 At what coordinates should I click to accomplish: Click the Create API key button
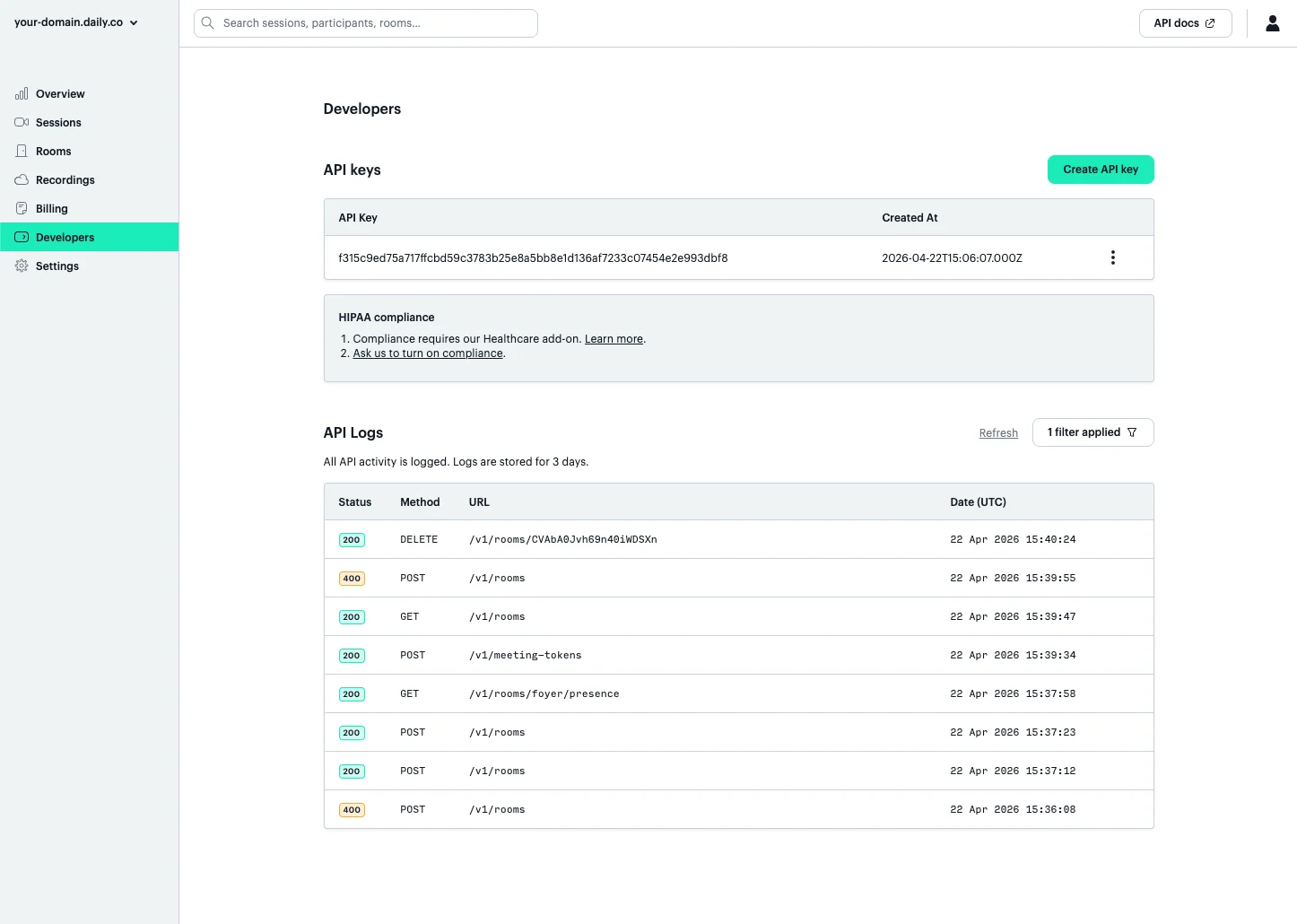(x=1101, y=170)
